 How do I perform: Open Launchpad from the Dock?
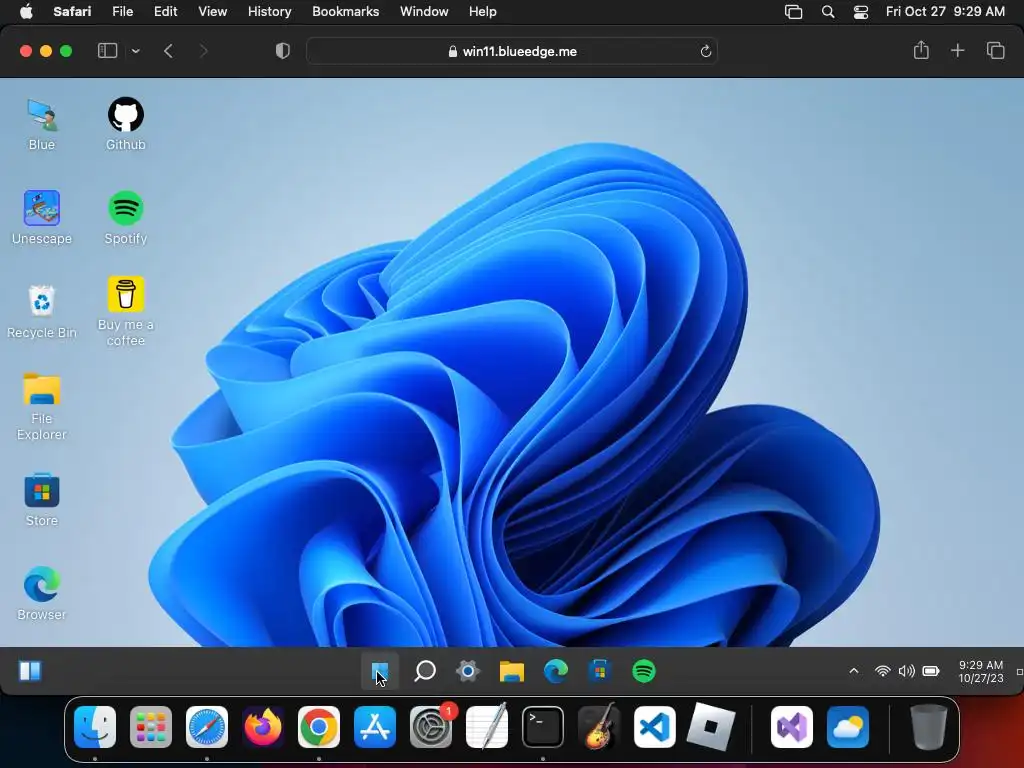[x=151, y=727]
